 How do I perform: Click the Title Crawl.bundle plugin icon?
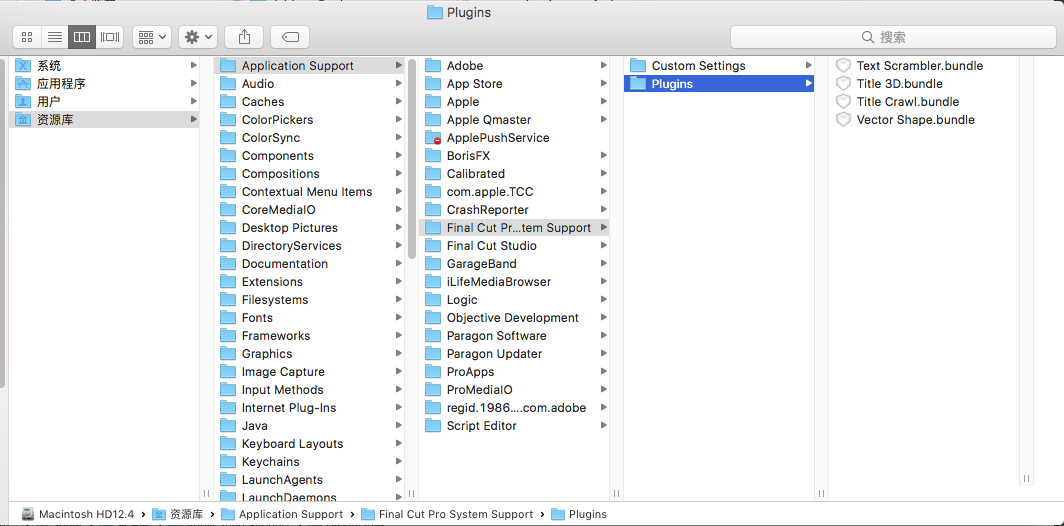pos(843,102)
